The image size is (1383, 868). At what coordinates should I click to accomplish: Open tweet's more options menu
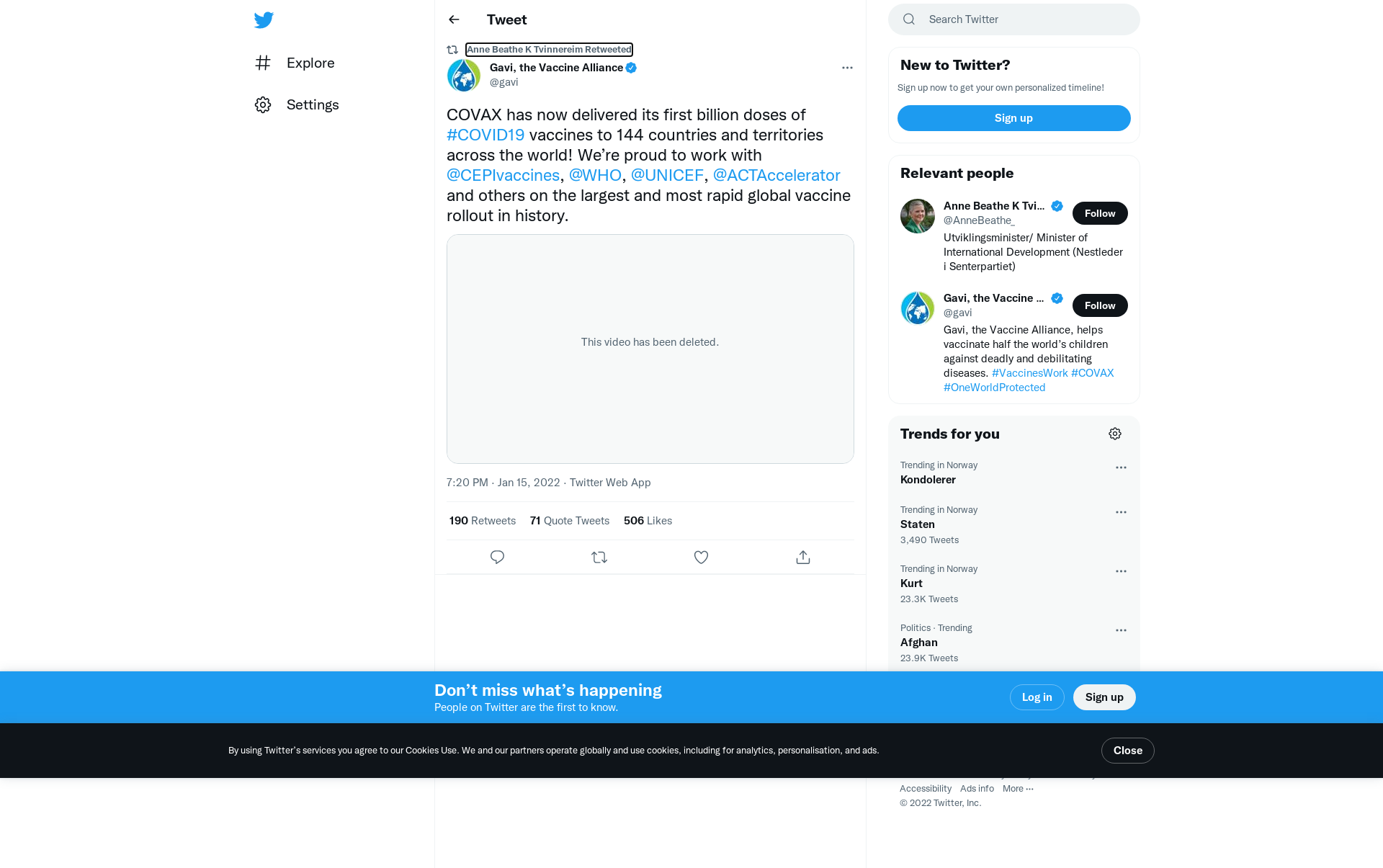[x=847, y=68]
